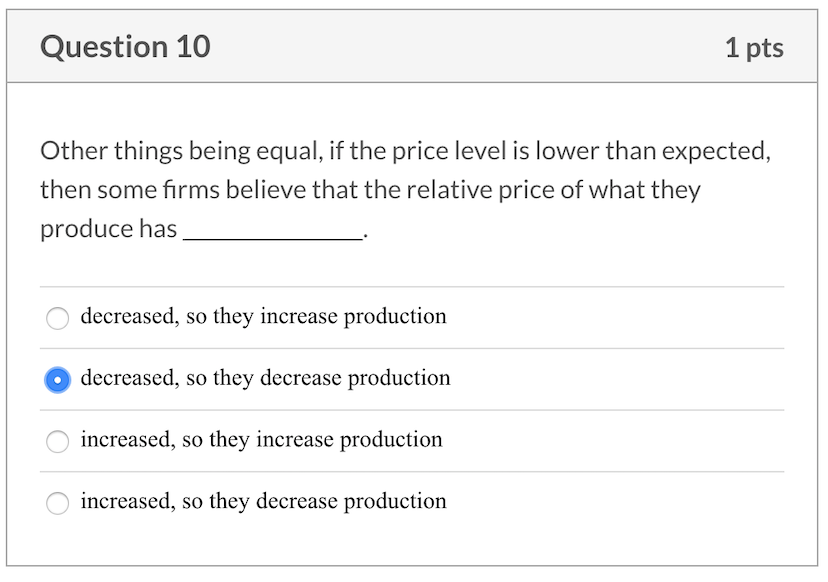The image size is (828, 582).
Task: Choose the 'decreased, so they decrease production' option
Action: click(57, 380)
